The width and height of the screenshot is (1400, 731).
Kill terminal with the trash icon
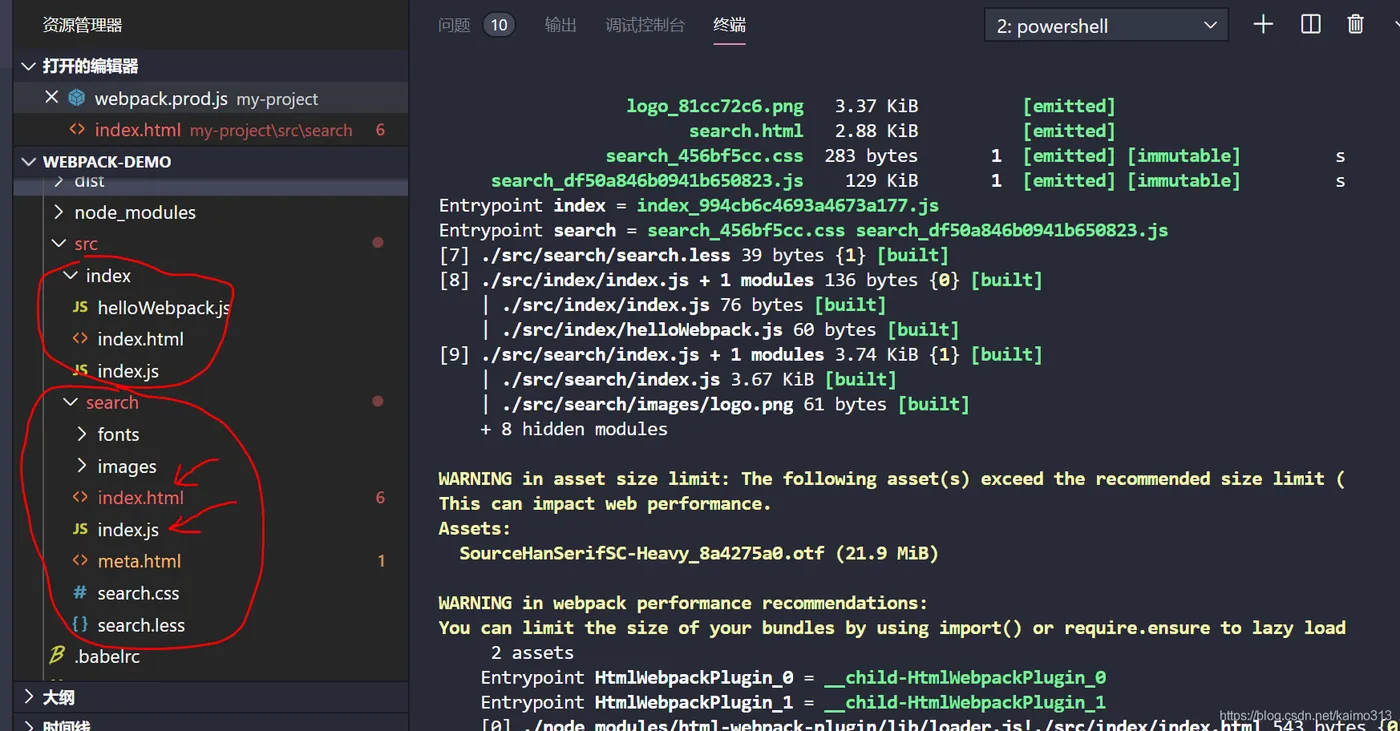click(x=1355, y=25)
